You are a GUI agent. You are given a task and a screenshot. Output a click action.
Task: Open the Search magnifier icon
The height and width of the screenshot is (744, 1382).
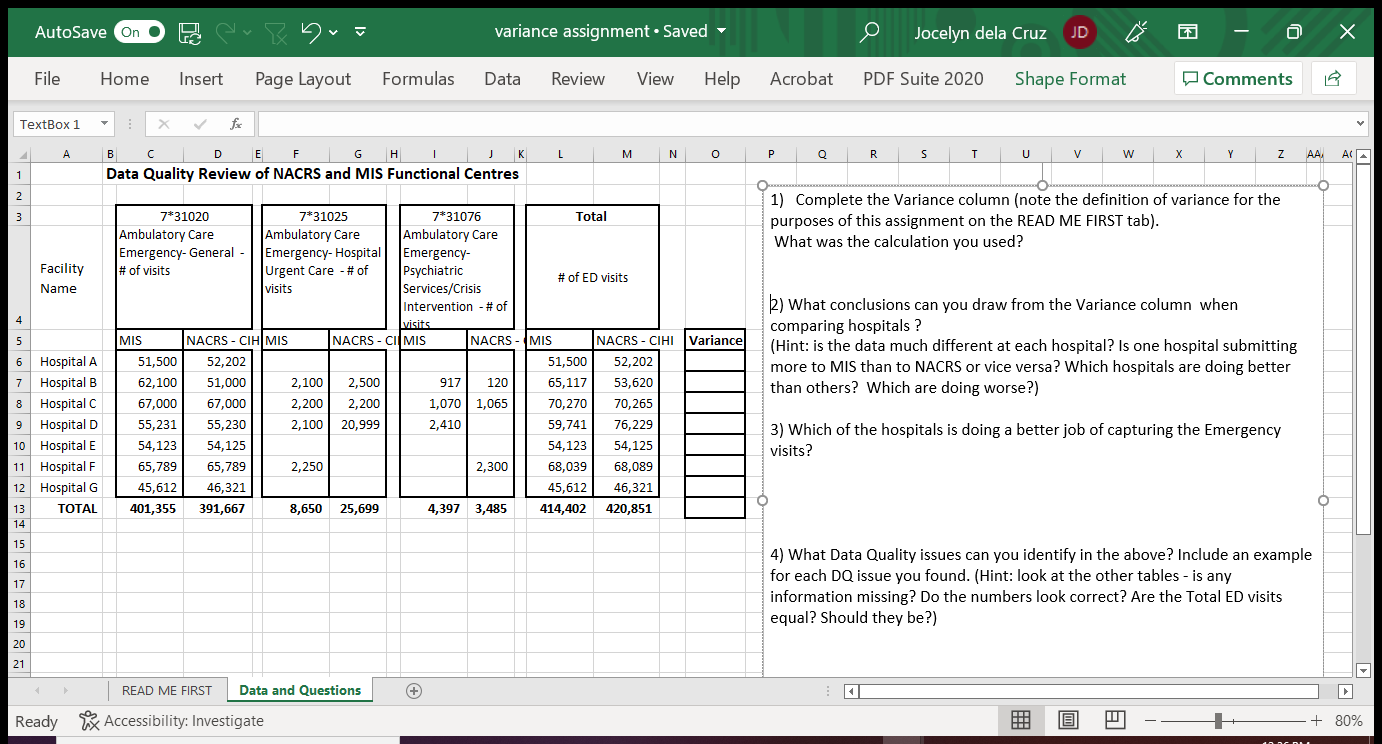[x=868, y=31]
